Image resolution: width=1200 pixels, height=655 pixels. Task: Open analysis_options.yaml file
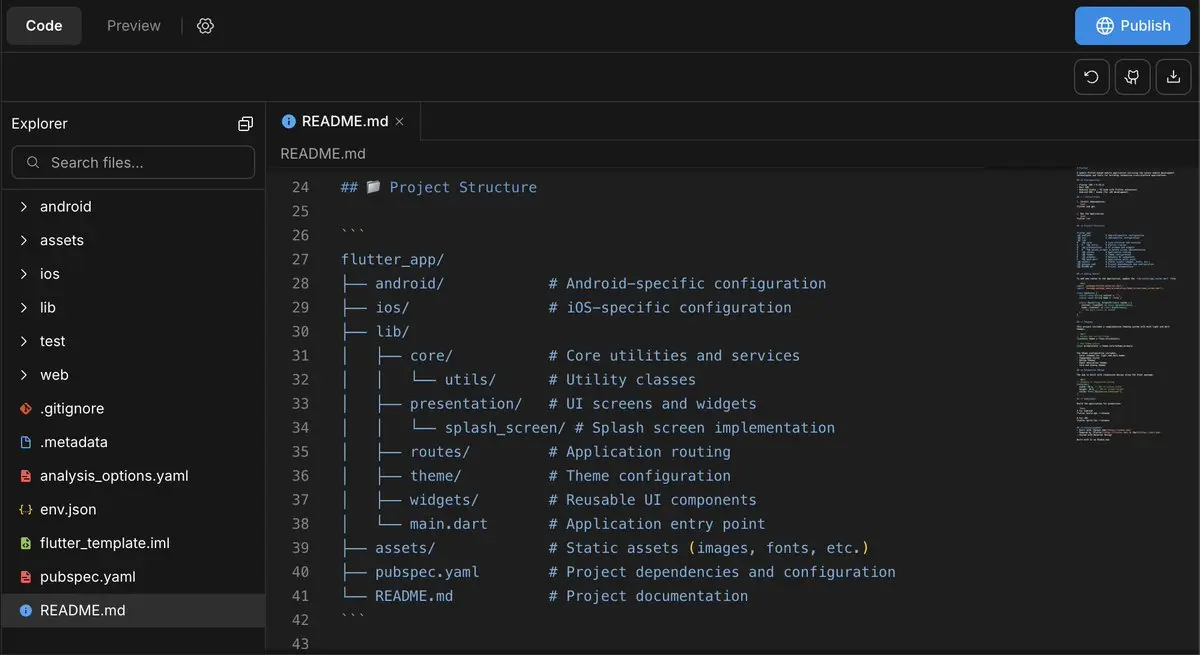(133, 476)
